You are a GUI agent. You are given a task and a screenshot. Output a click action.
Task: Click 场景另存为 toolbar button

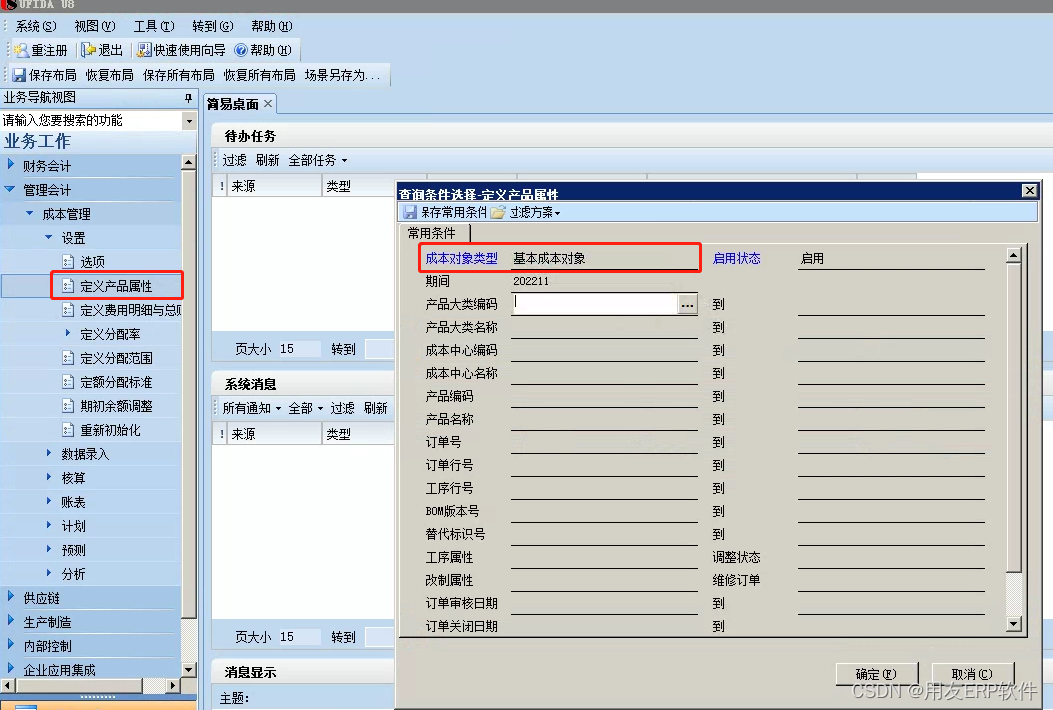tap(342, 75)
